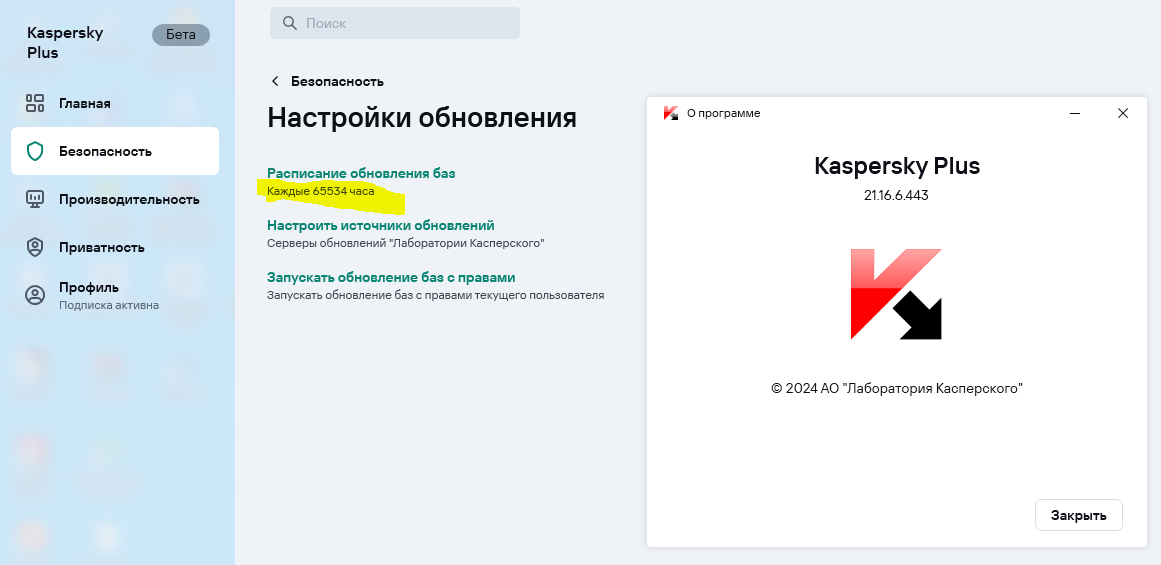
Task: Open the Профиль section
Action: tap(115, 295)
